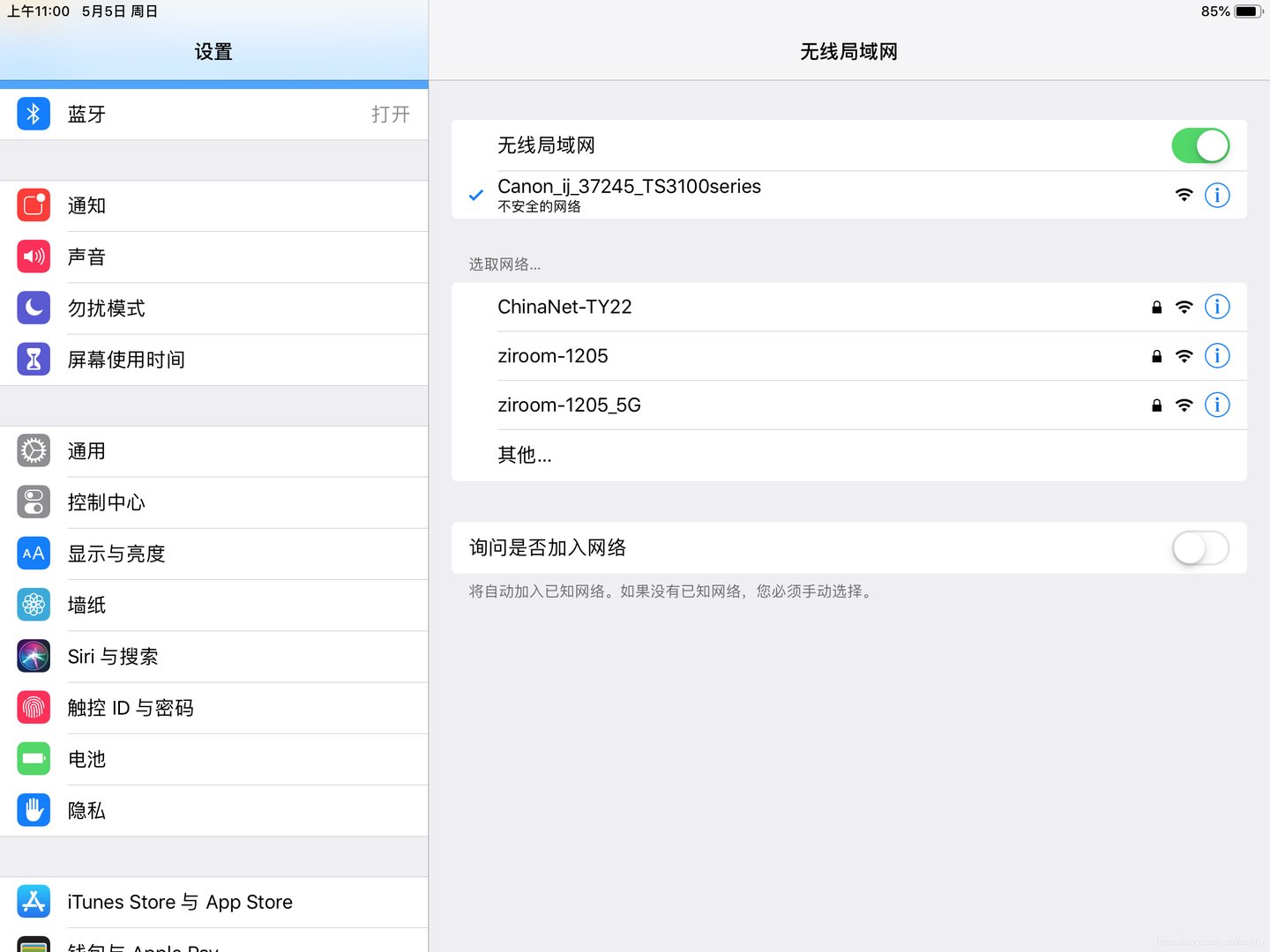The width and height of the screenshot is (1270, 952).
Task: Select the 隐私 hand icon
Action: point(33,809)
